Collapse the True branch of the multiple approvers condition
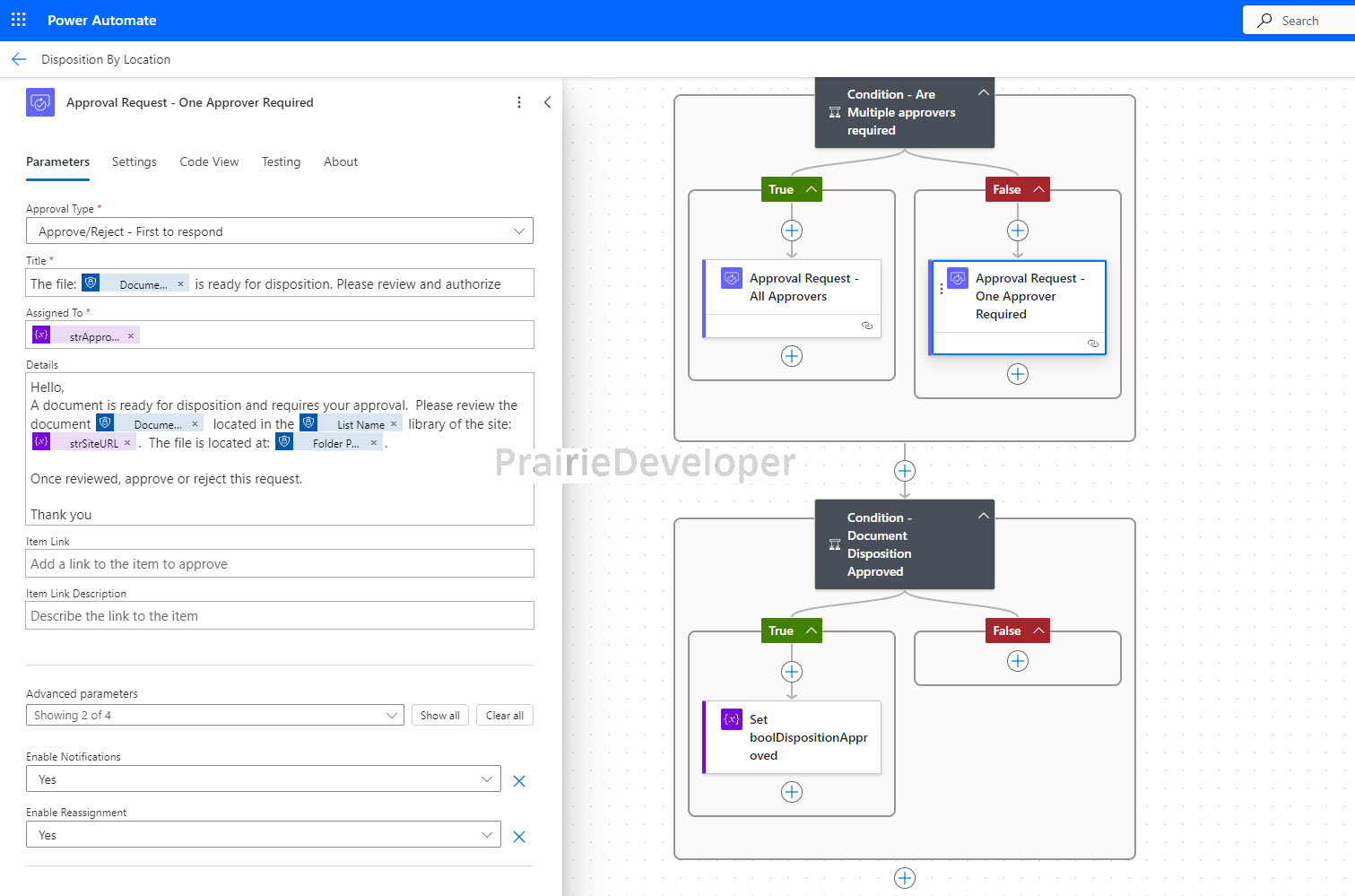 click(x=812, y=189)
